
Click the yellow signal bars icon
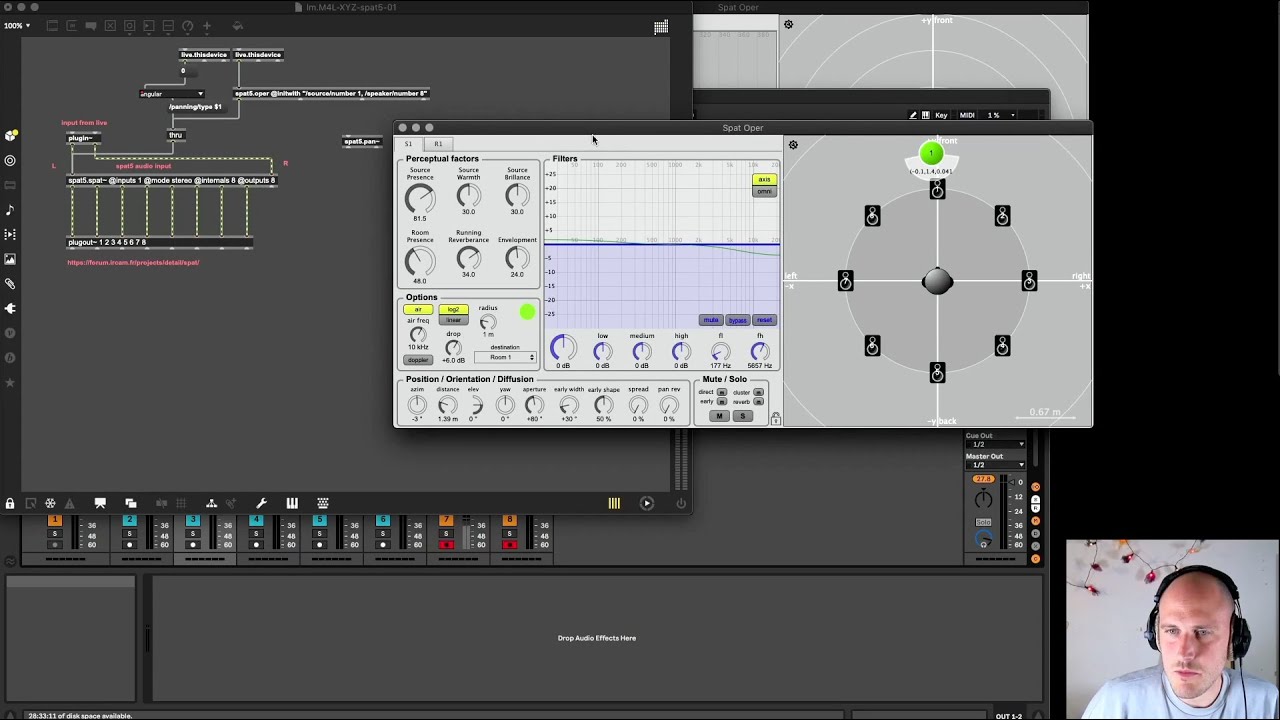point(614,503)
